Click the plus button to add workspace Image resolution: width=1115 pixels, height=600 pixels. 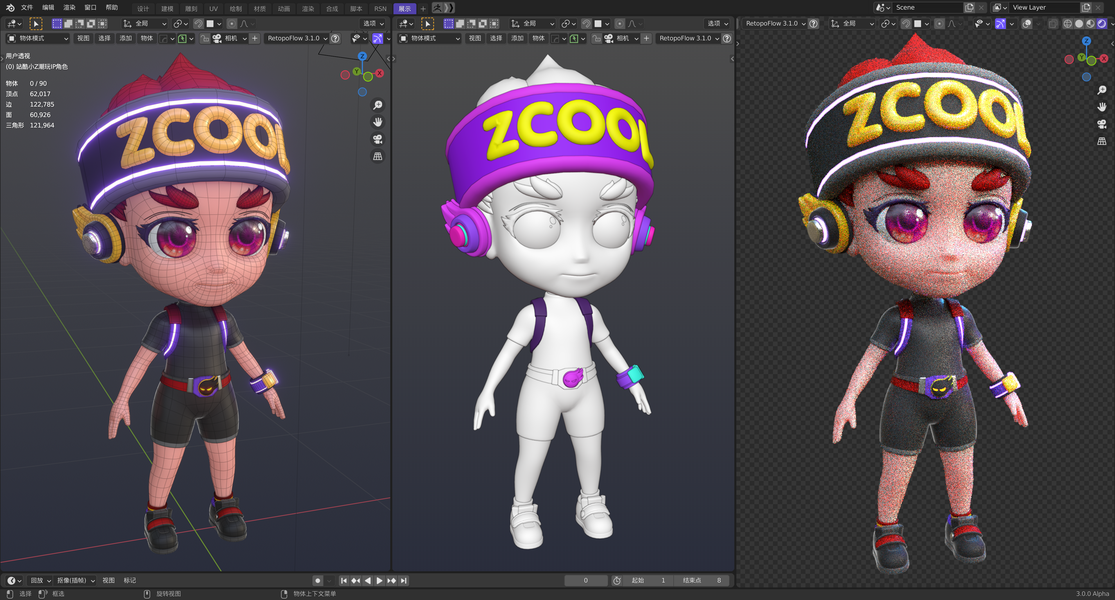(x=423, y=9)
